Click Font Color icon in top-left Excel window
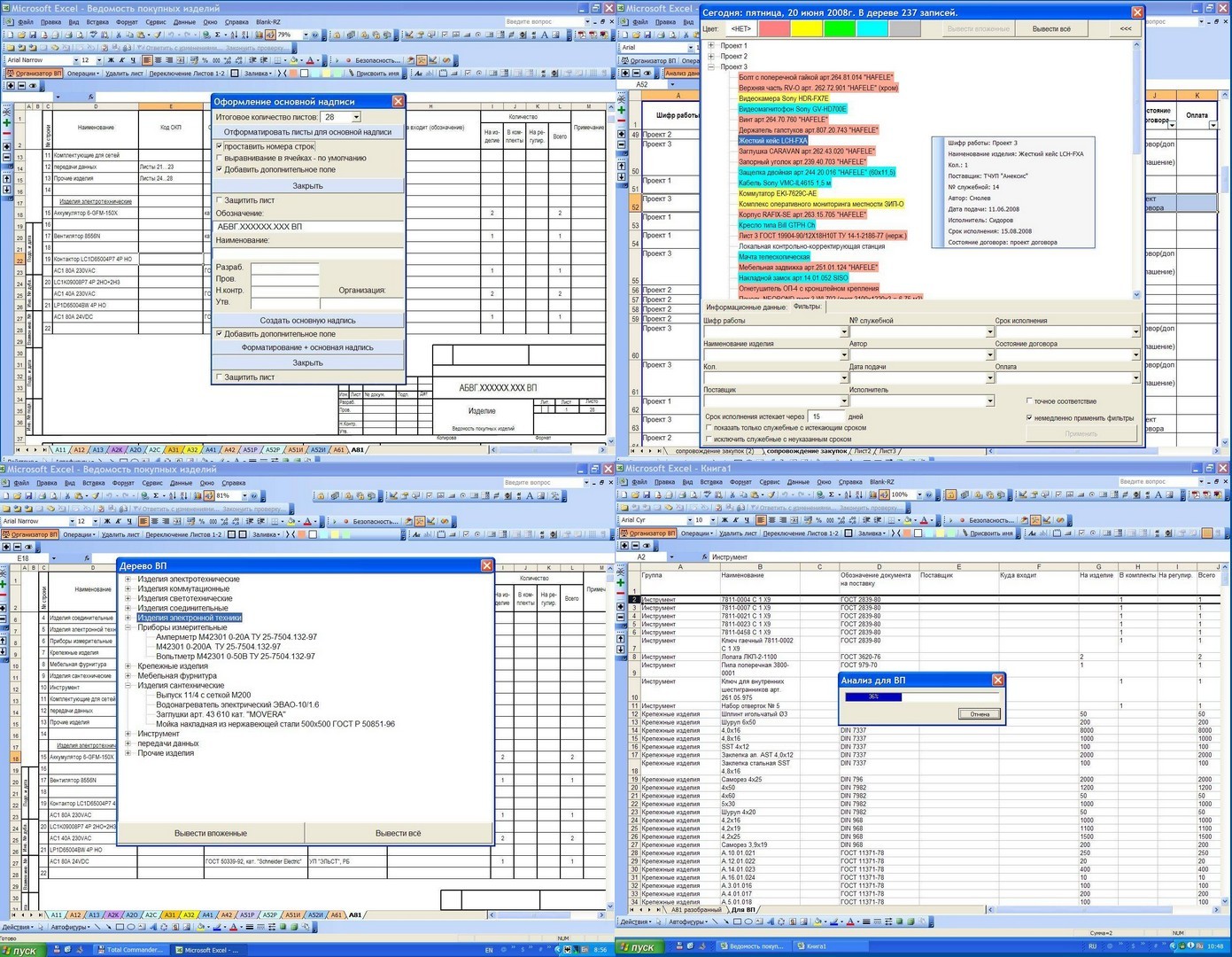This screenshot has height=957, width=1232. pyautogui.click(x=310, y=60)
